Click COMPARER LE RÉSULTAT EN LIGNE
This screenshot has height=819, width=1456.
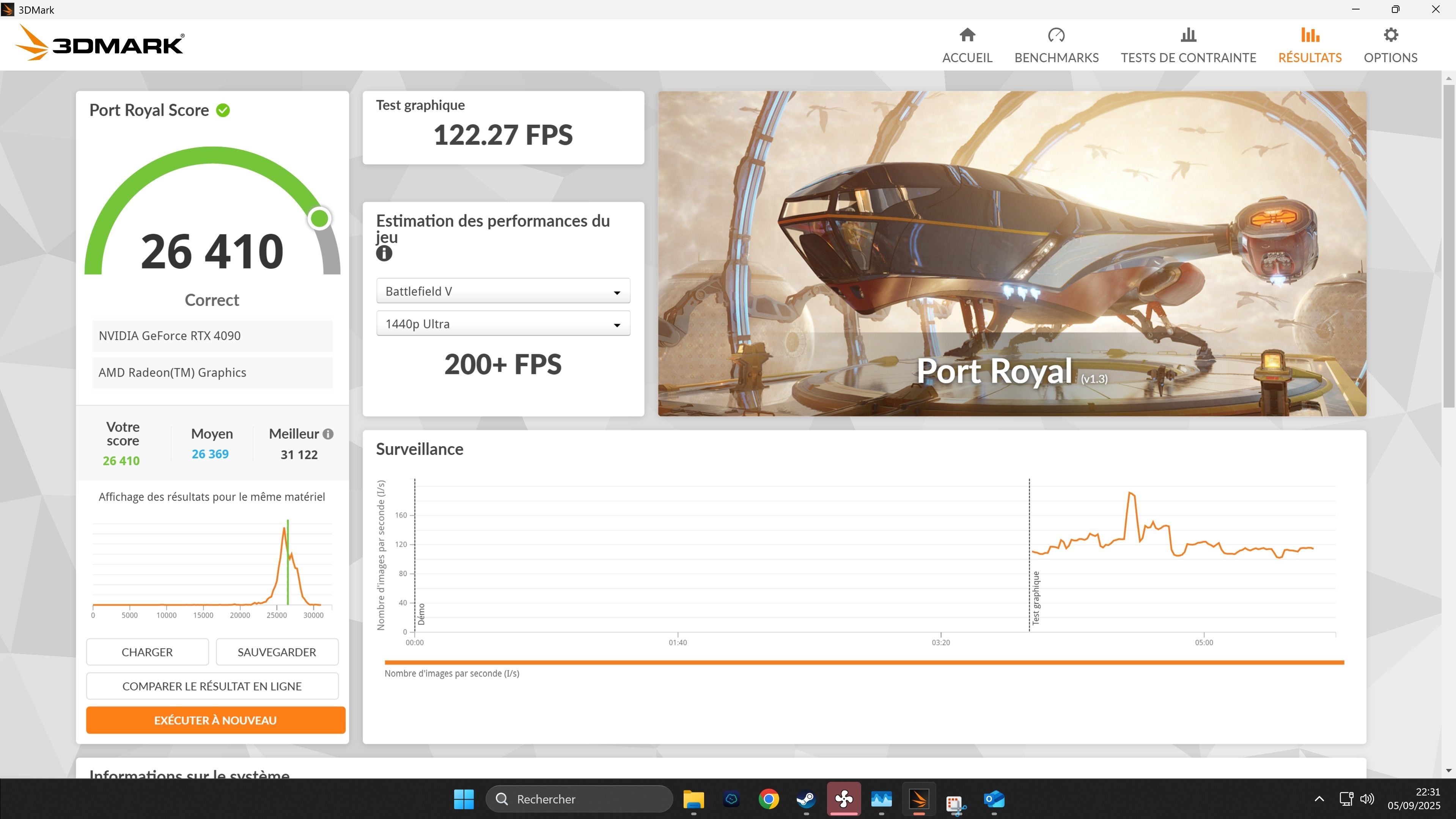(212, 686)
